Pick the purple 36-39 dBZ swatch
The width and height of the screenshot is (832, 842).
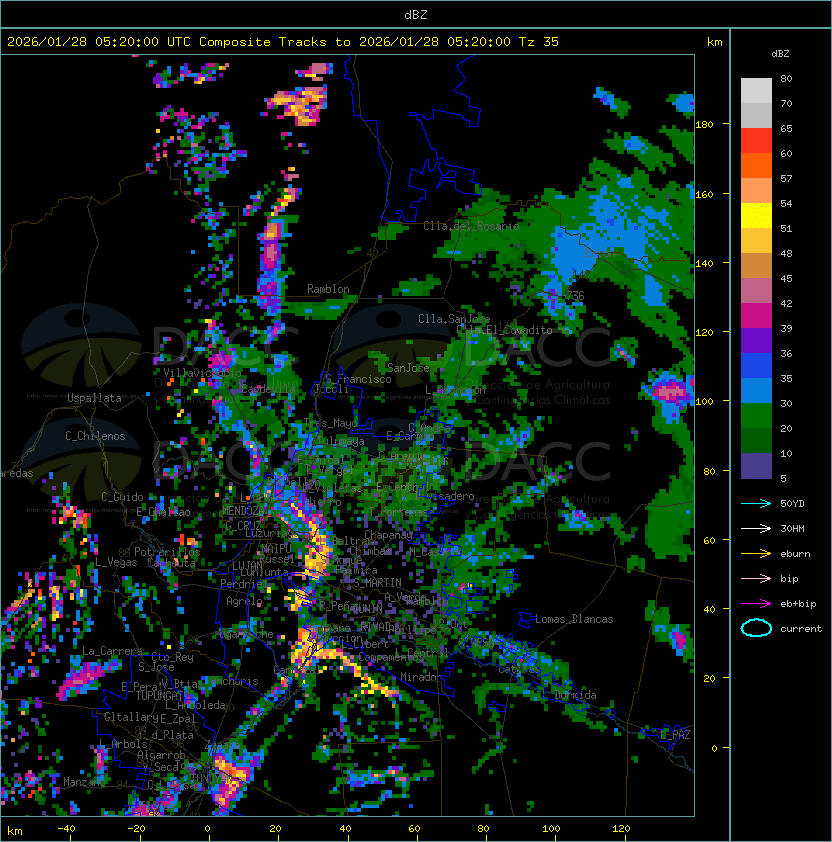[756, 341]
